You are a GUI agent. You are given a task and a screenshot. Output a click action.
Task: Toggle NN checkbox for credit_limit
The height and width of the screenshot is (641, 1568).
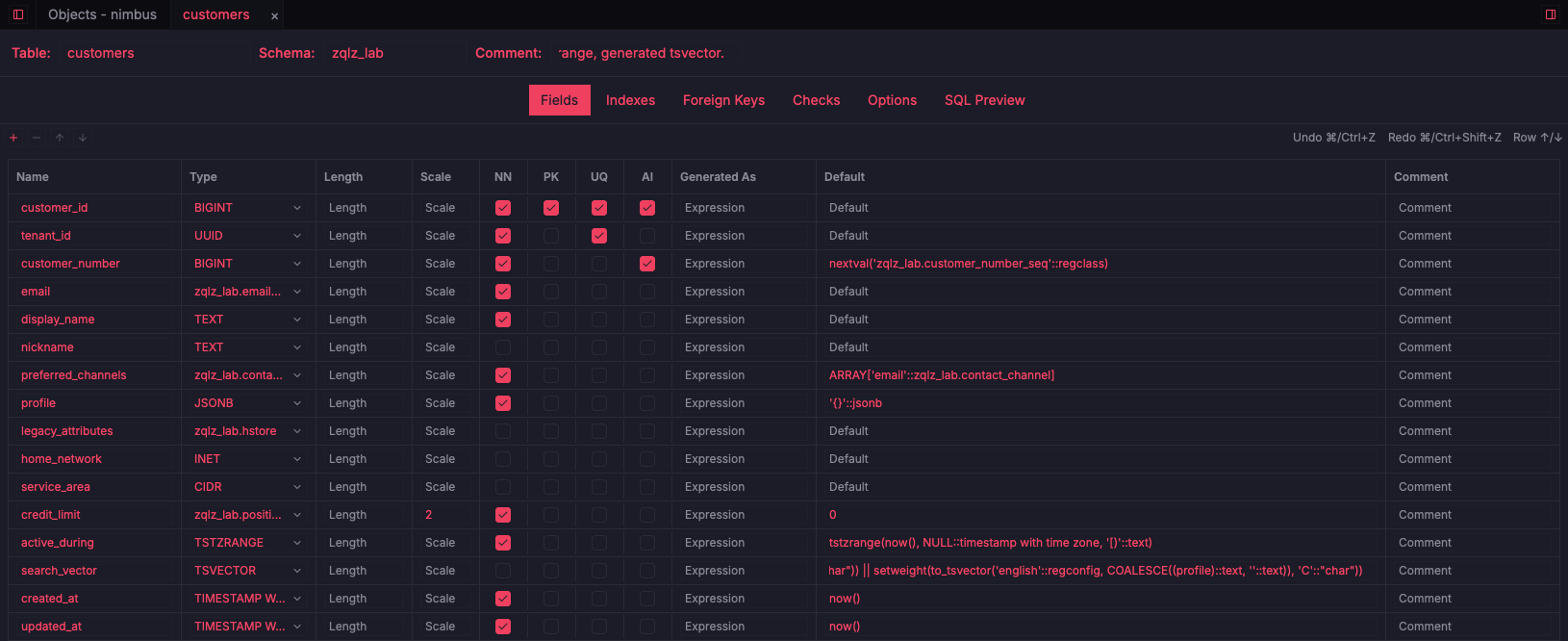tap(503, 515)
